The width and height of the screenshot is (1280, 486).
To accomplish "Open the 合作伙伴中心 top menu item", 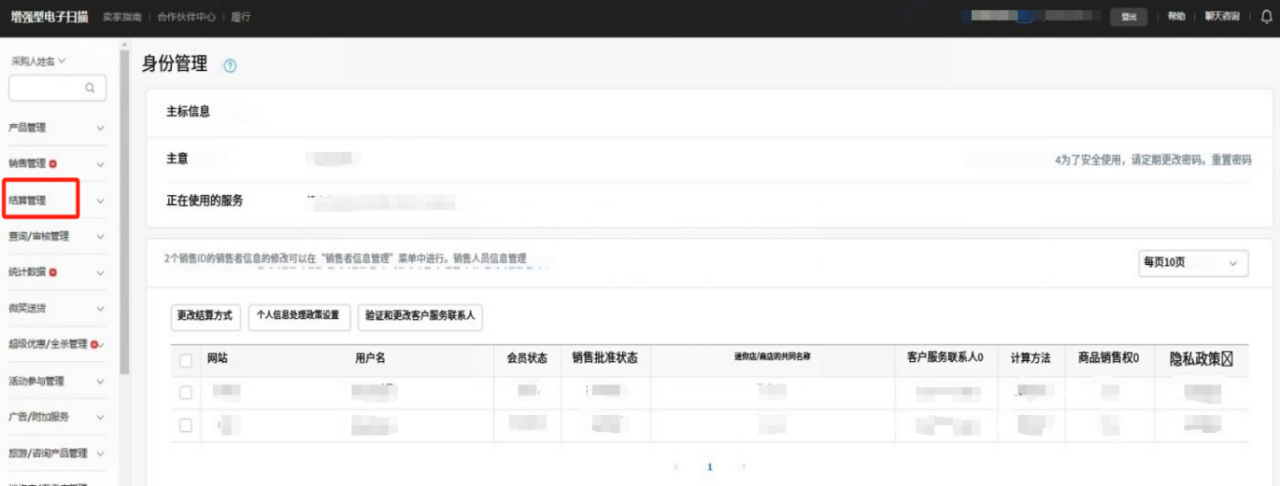I will (185, 17).
